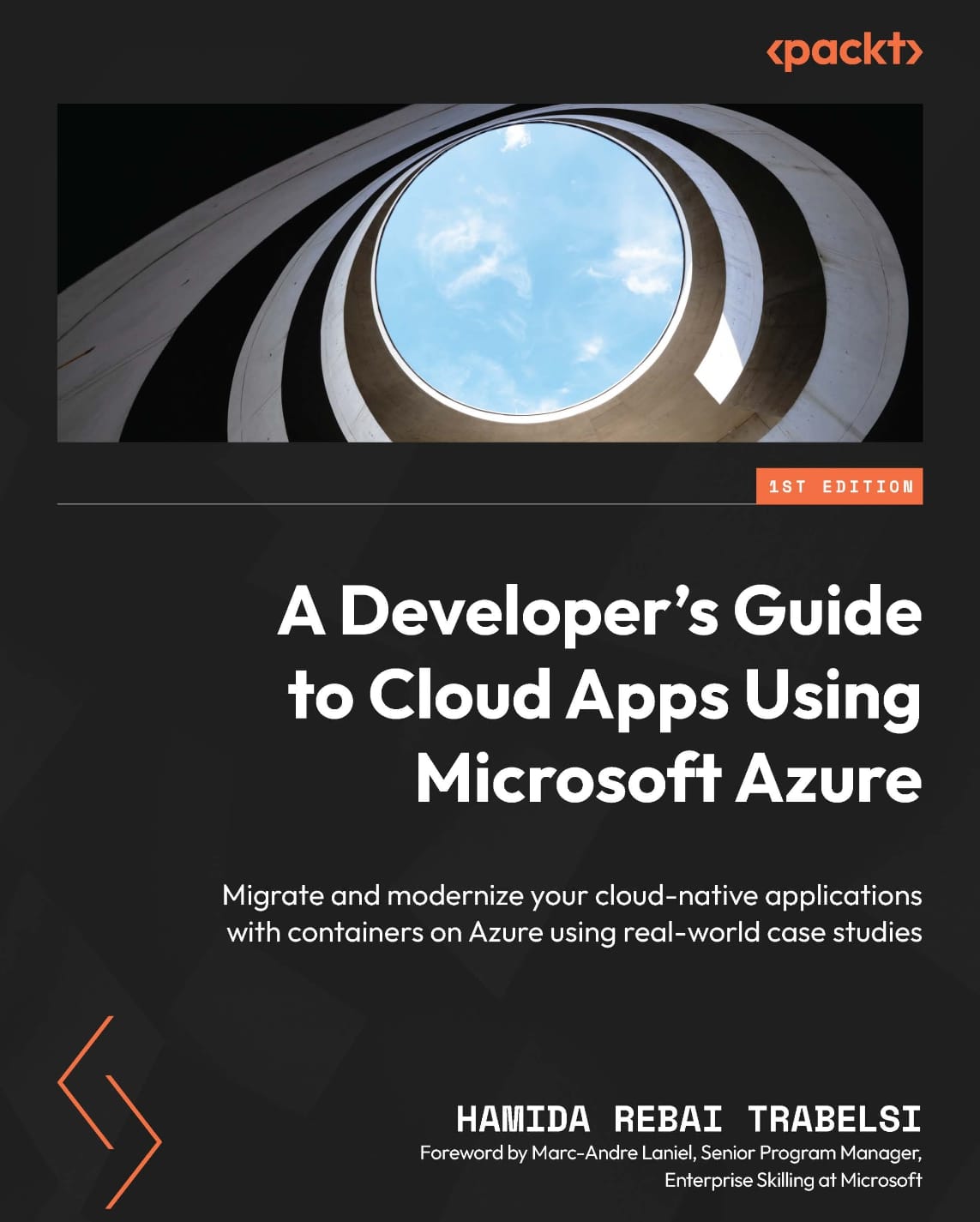Click the orange angle-bracket logo mark
This screenshot has width=980, height=1222.
tap(110, 1111)
